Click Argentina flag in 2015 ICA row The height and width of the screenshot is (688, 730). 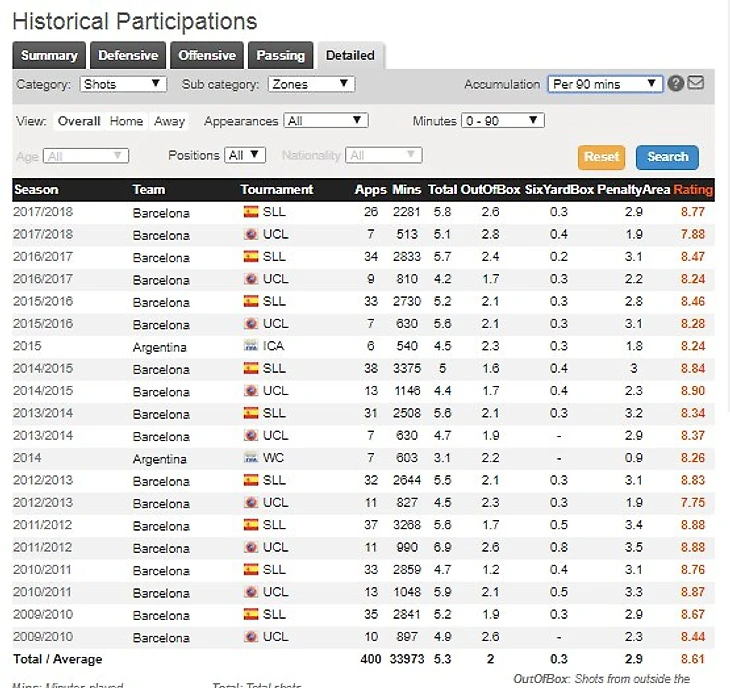pyautogui.click(x=250, y=346)
